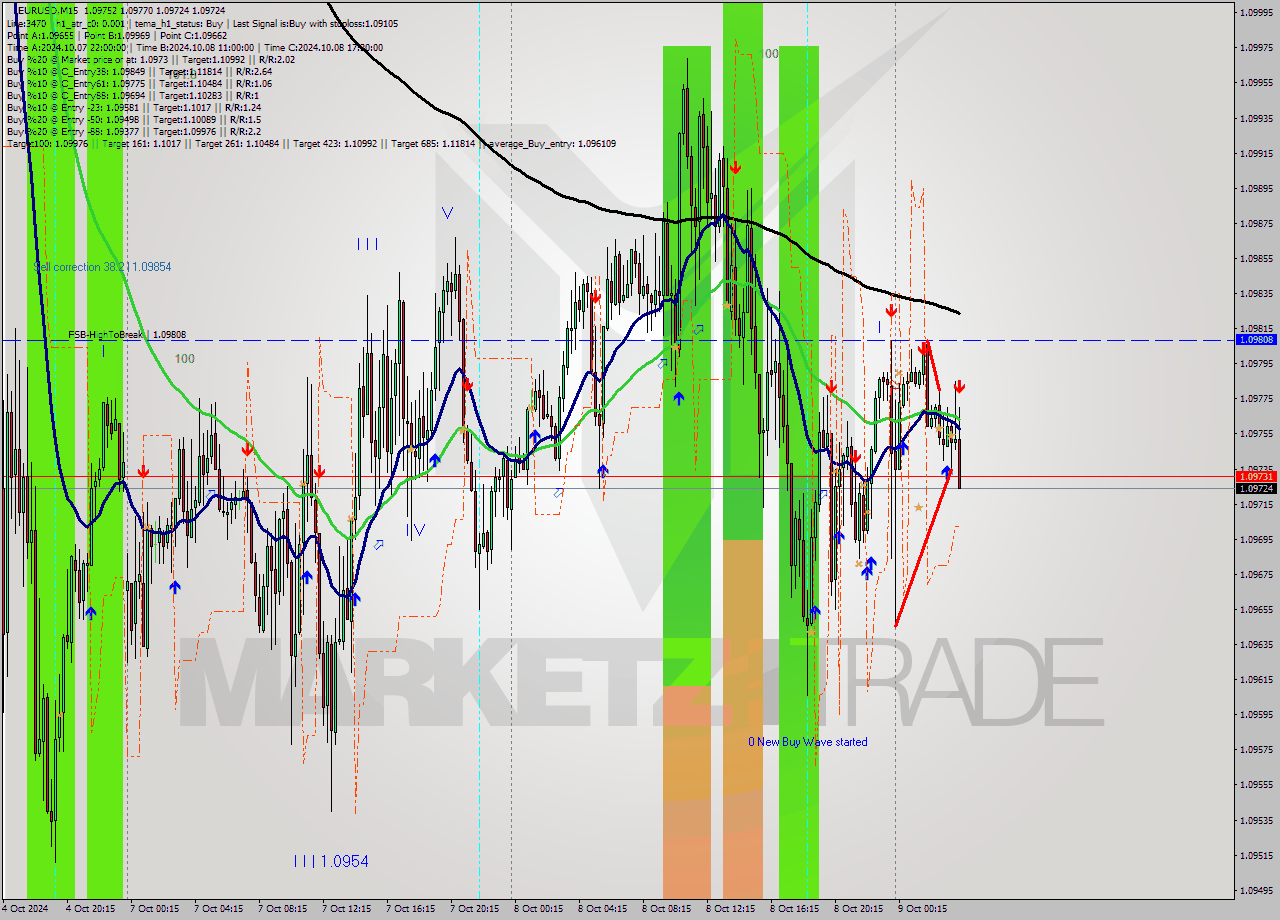1280x920 pixels.
Task: Select the long rising red trend line
Action: [x=922, y=549]
